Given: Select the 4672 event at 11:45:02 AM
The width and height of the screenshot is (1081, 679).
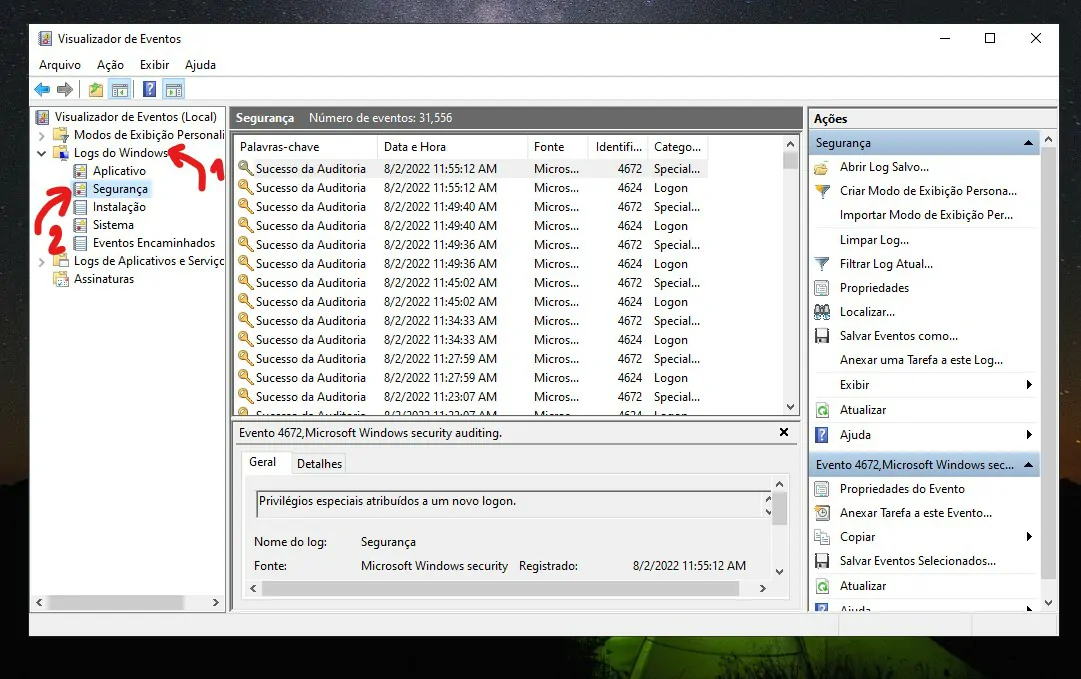Looking at the screenshot, I should pyautogui.click(x=470, y=283).
